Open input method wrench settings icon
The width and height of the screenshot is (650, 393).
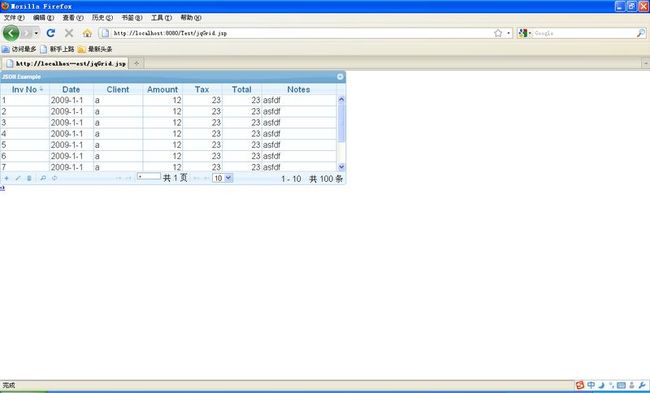point(642,385)
